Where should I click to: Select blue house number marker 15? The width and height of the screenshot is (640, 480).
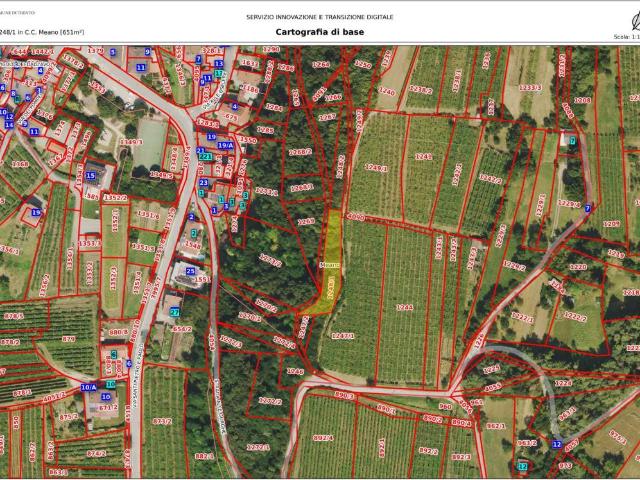click(90, 176)
